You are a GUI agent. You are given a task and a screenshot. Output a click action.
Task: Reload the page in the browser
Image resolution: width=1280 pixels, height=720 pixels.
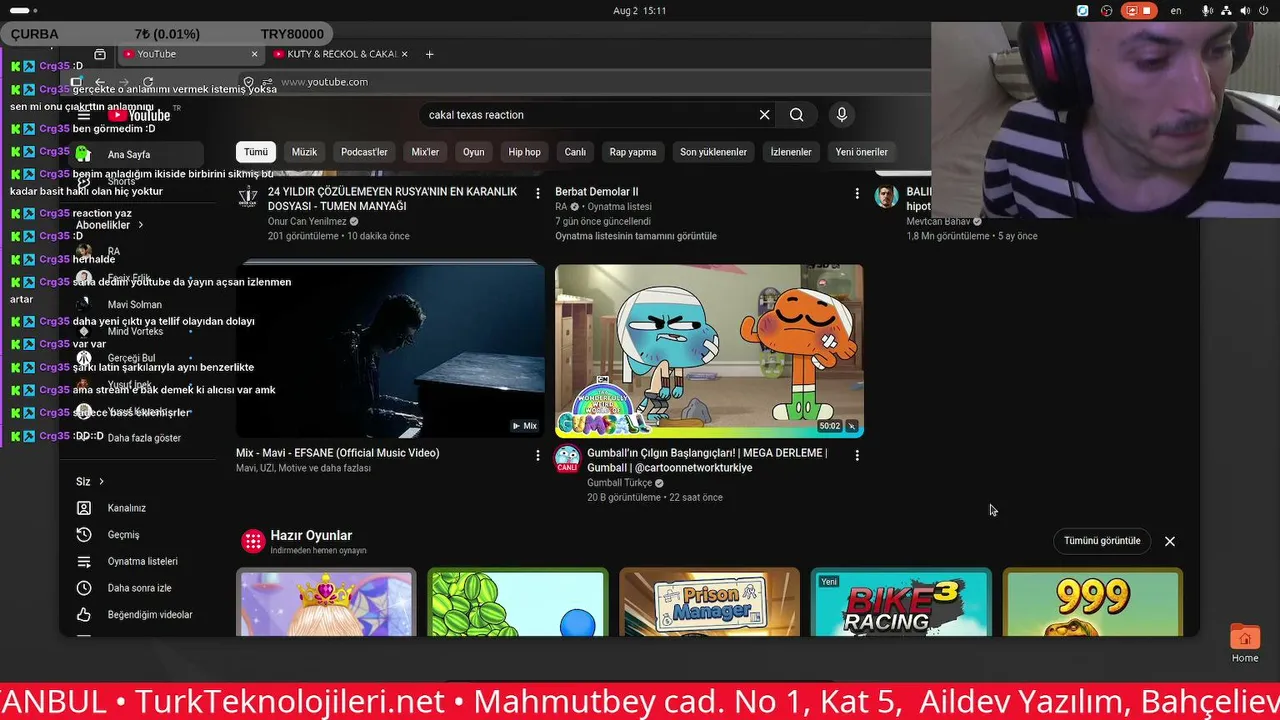148,82
